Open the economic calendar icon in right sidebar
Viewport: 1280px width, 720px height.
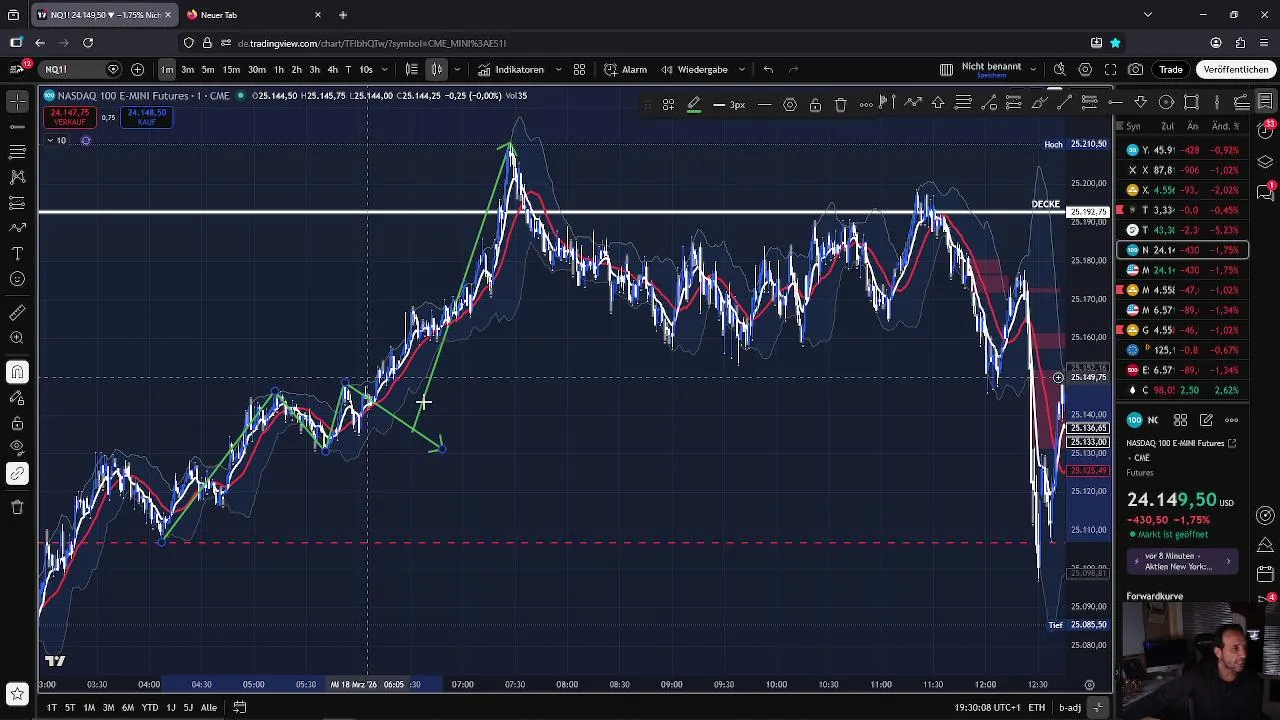point(1265,574)
